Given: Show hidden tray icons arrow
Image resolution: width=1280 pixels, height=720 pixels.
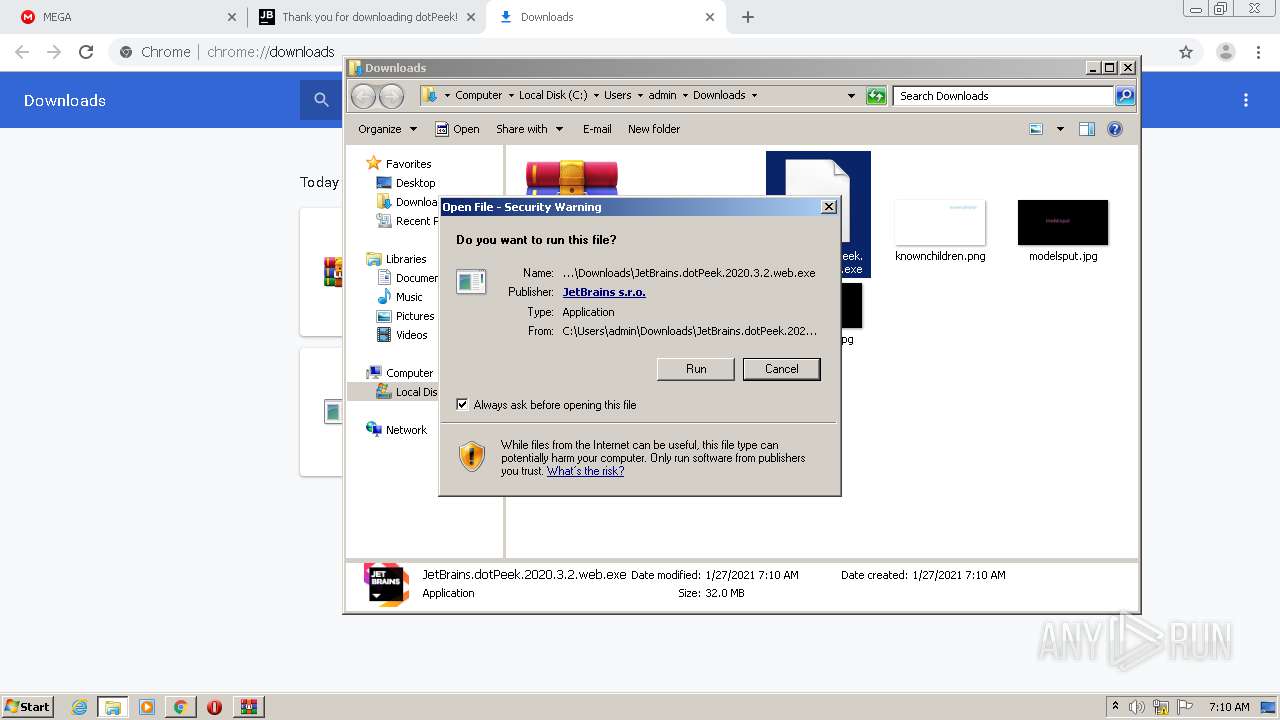Looking at the screenshot, I should pos(1115,707).
